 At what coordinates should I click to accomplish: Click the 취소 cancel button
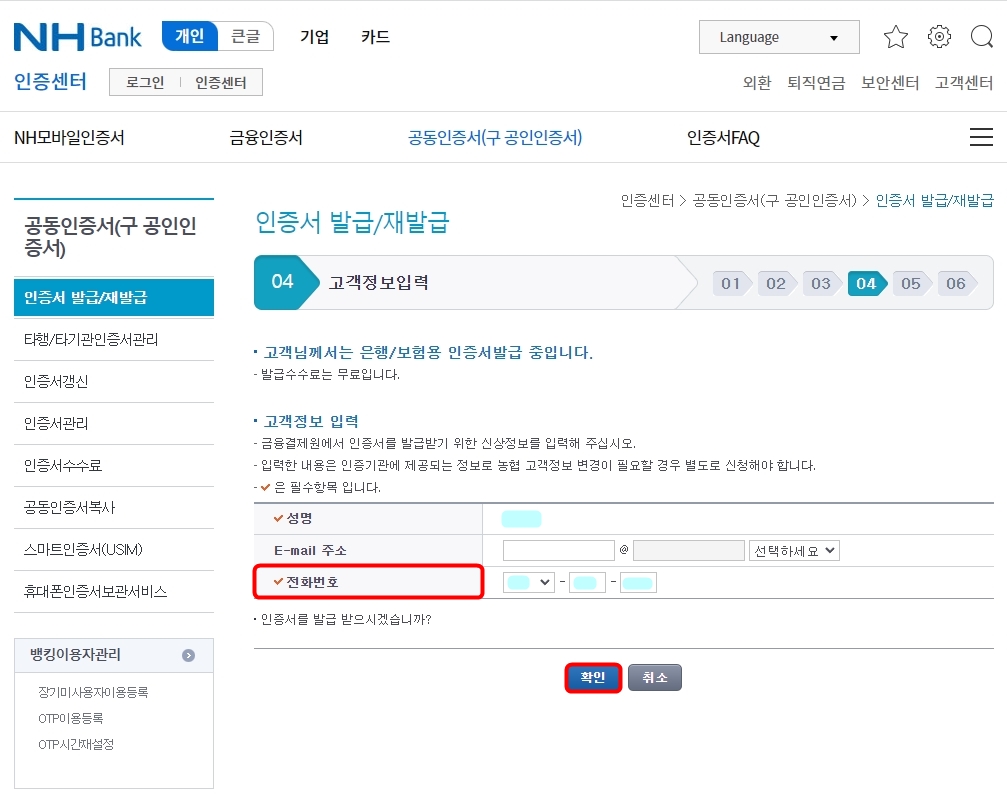(x=655, y=677)
